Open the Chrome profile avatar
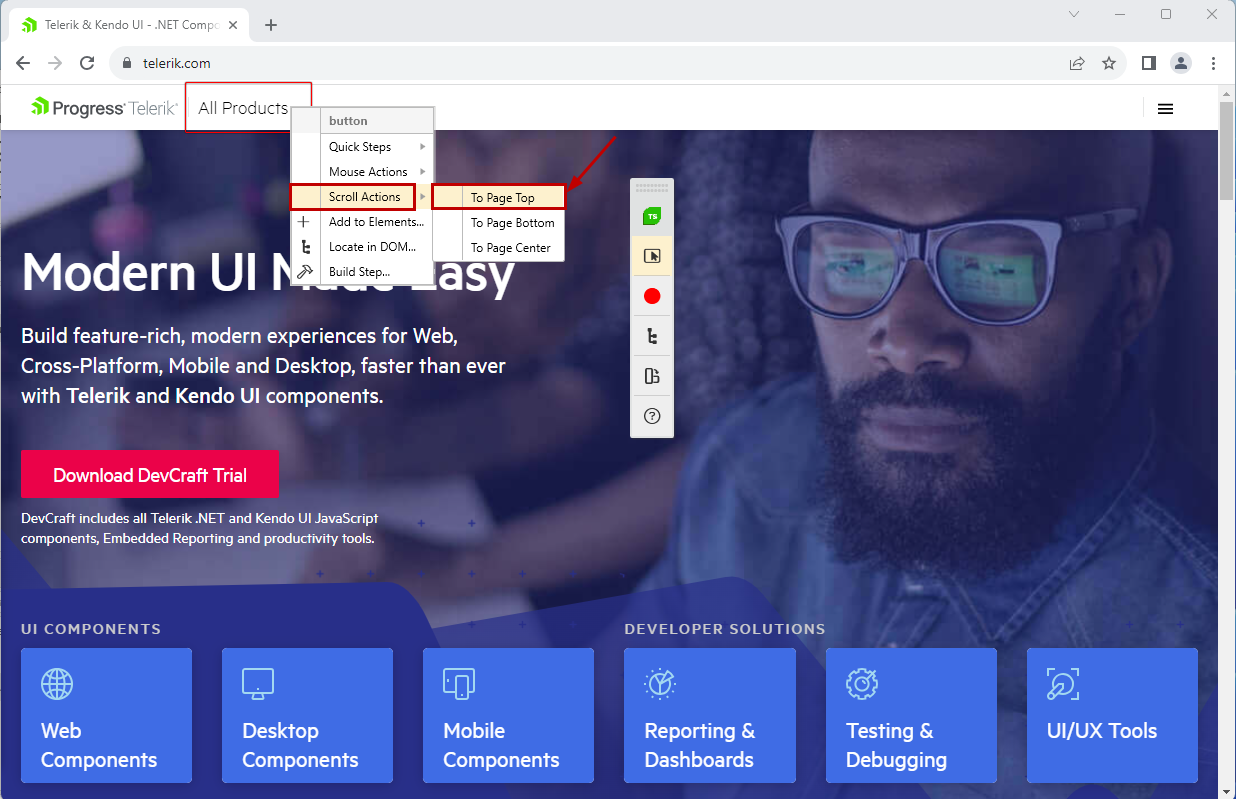1236x799 pixels. click(1181, 63)
